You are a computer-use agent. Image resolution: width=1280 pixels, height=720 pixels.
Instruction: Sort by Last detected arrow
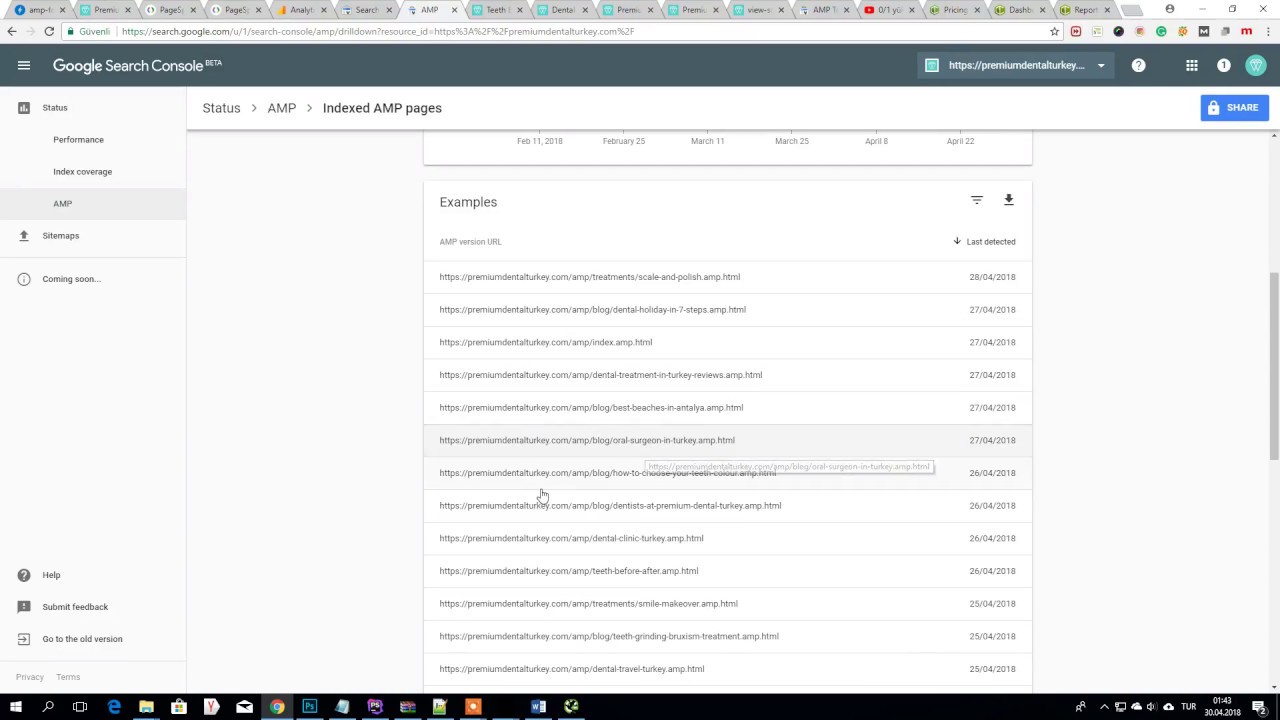(957, 241)
